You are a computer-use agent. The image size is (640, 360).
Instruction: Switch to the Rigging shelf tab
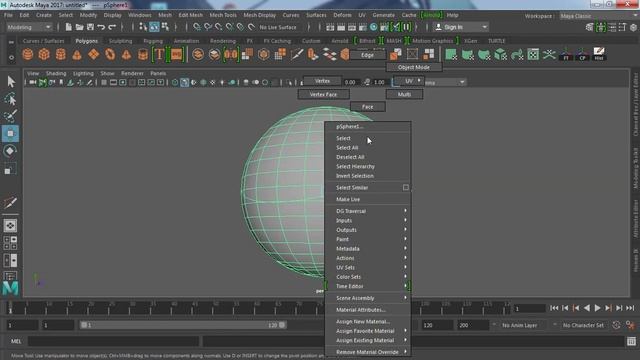[153, 41]
